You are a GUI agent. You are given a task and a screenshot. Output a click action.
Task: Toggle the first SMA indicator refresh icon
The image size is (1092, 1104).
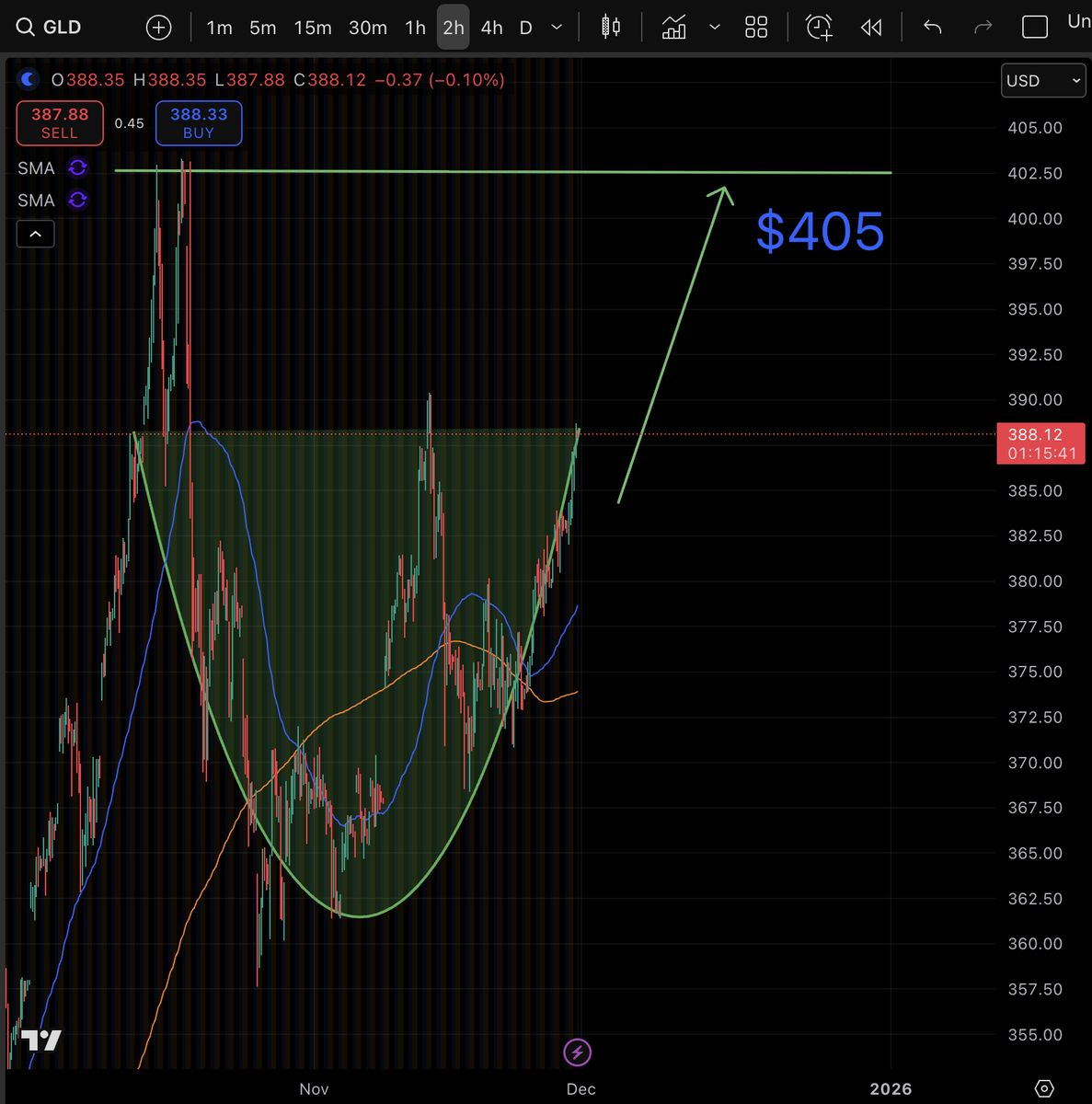coord(77,167)
